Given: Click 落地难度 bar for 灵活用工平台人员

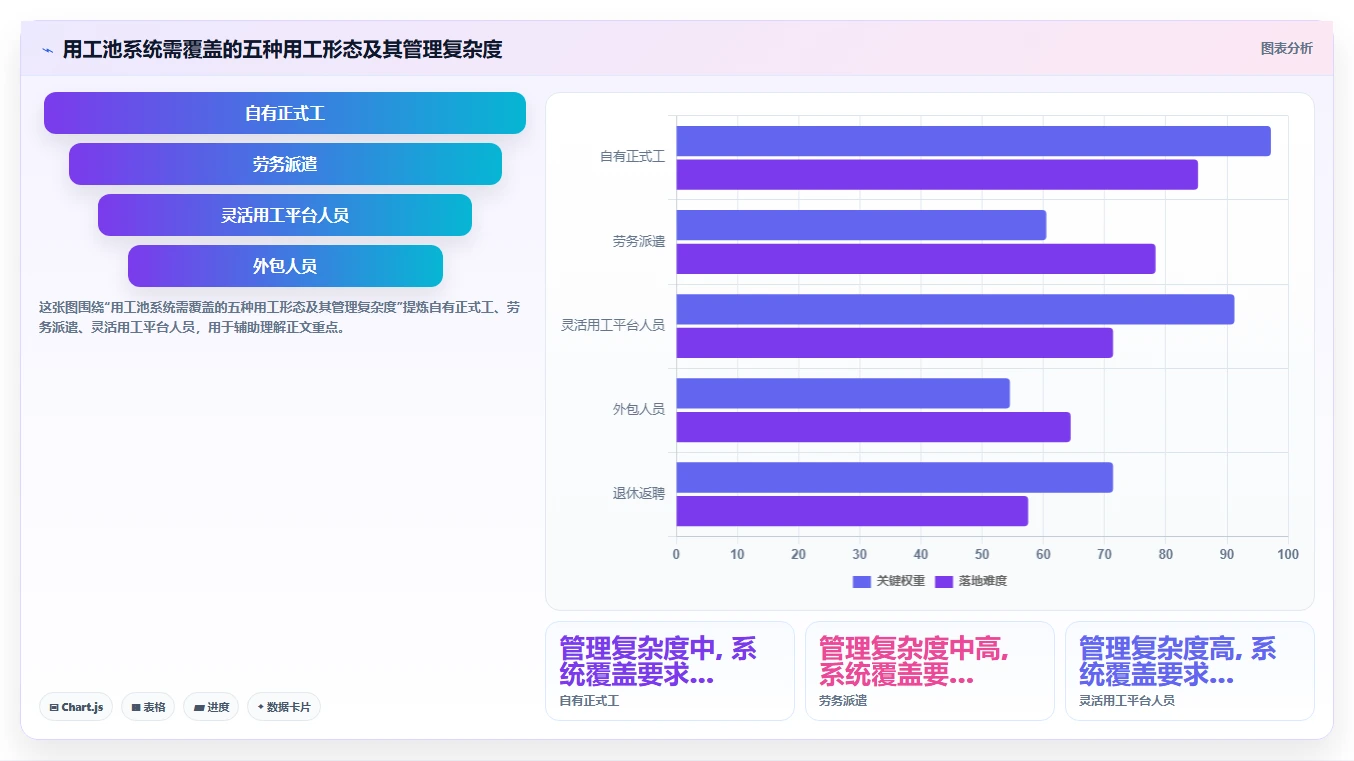Looking at the screenshot, I should [894, 343].
